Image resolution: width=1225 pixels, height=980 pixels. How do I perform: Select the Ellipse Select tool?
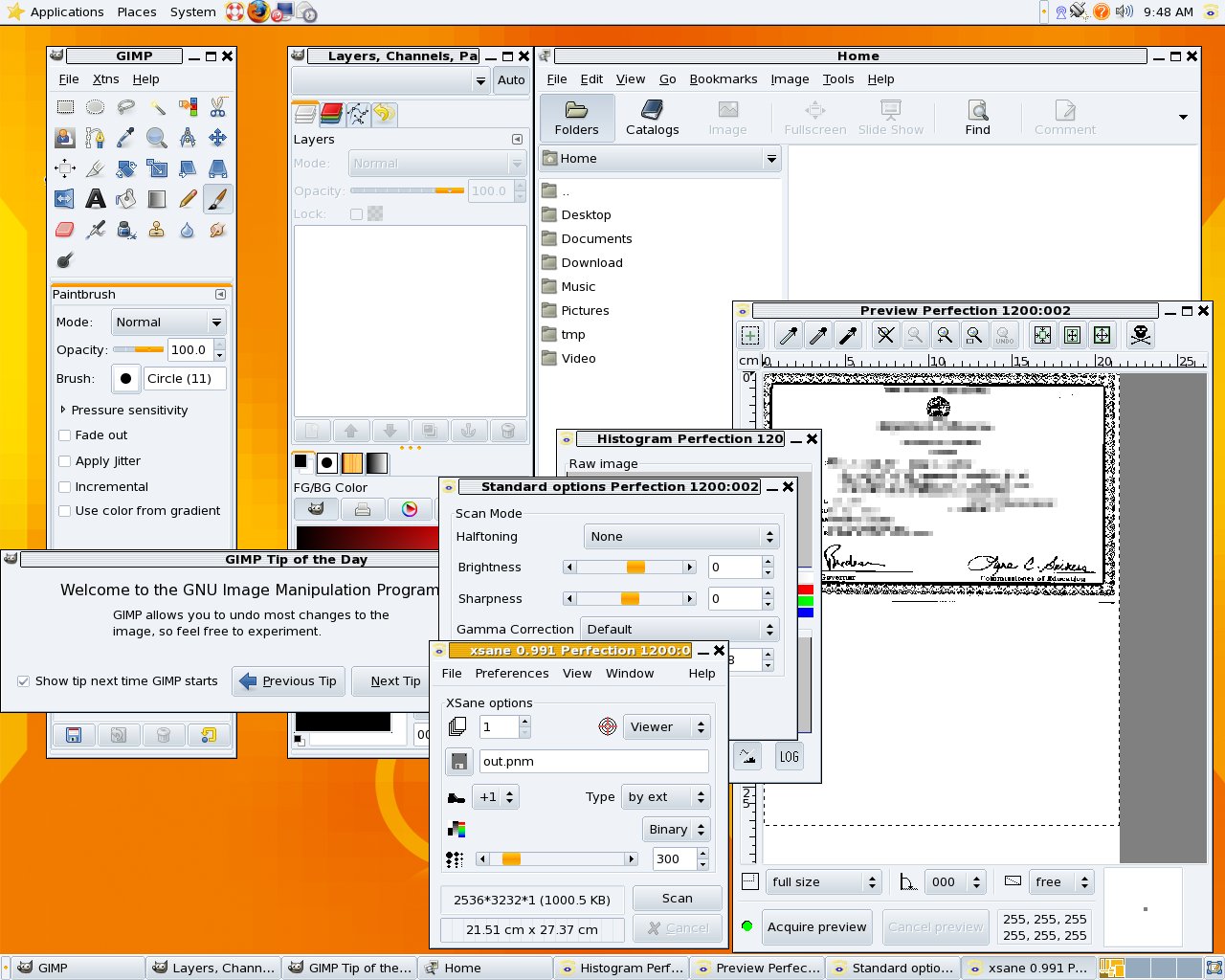(96, 107)
